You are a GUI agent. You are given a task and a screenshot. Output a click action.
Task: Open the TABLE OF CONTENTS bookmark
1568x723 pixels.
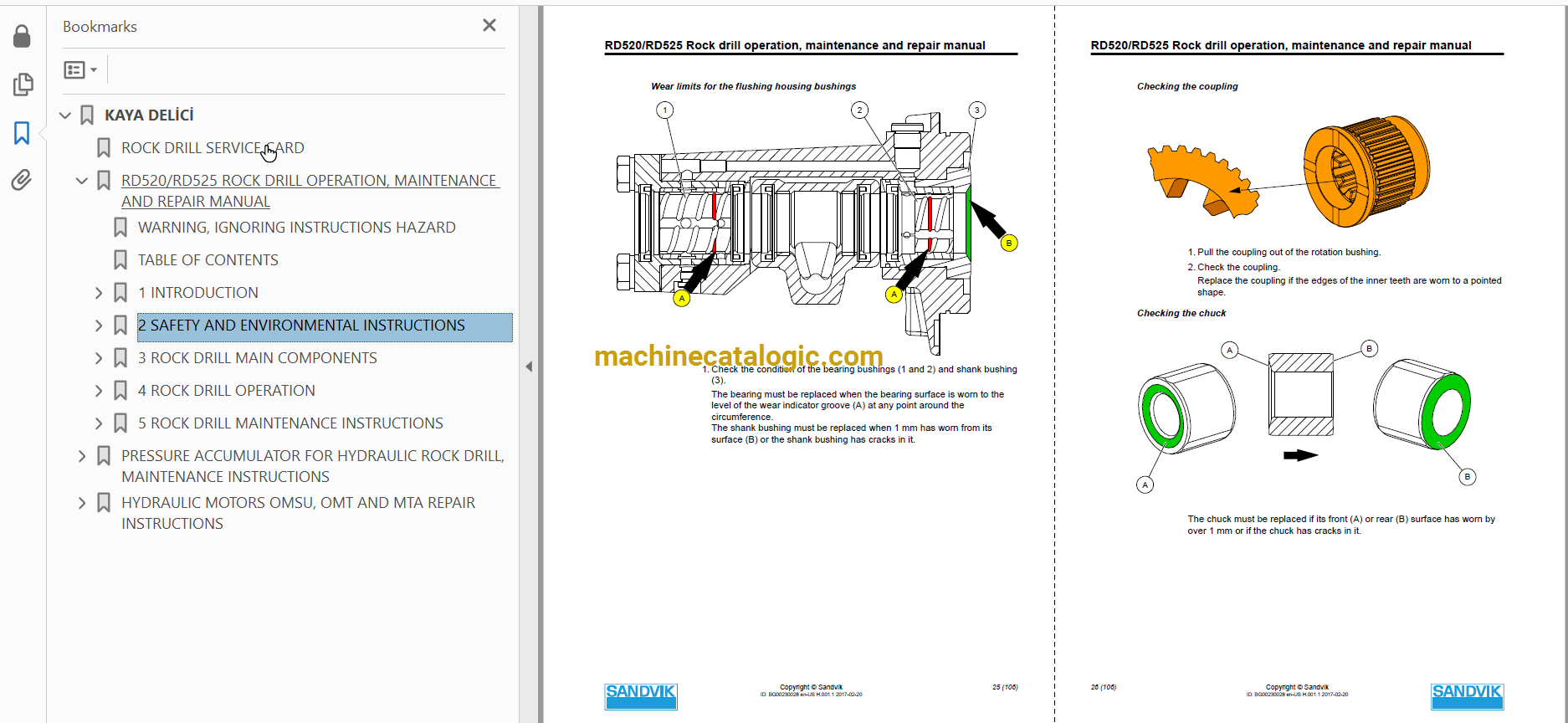pyautogui.click(x=208, y=260)
